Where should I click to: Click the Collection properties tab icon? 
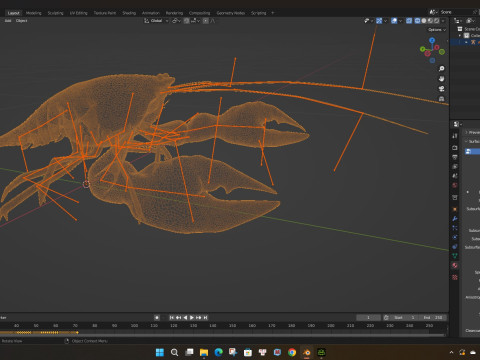coord(455,197)
